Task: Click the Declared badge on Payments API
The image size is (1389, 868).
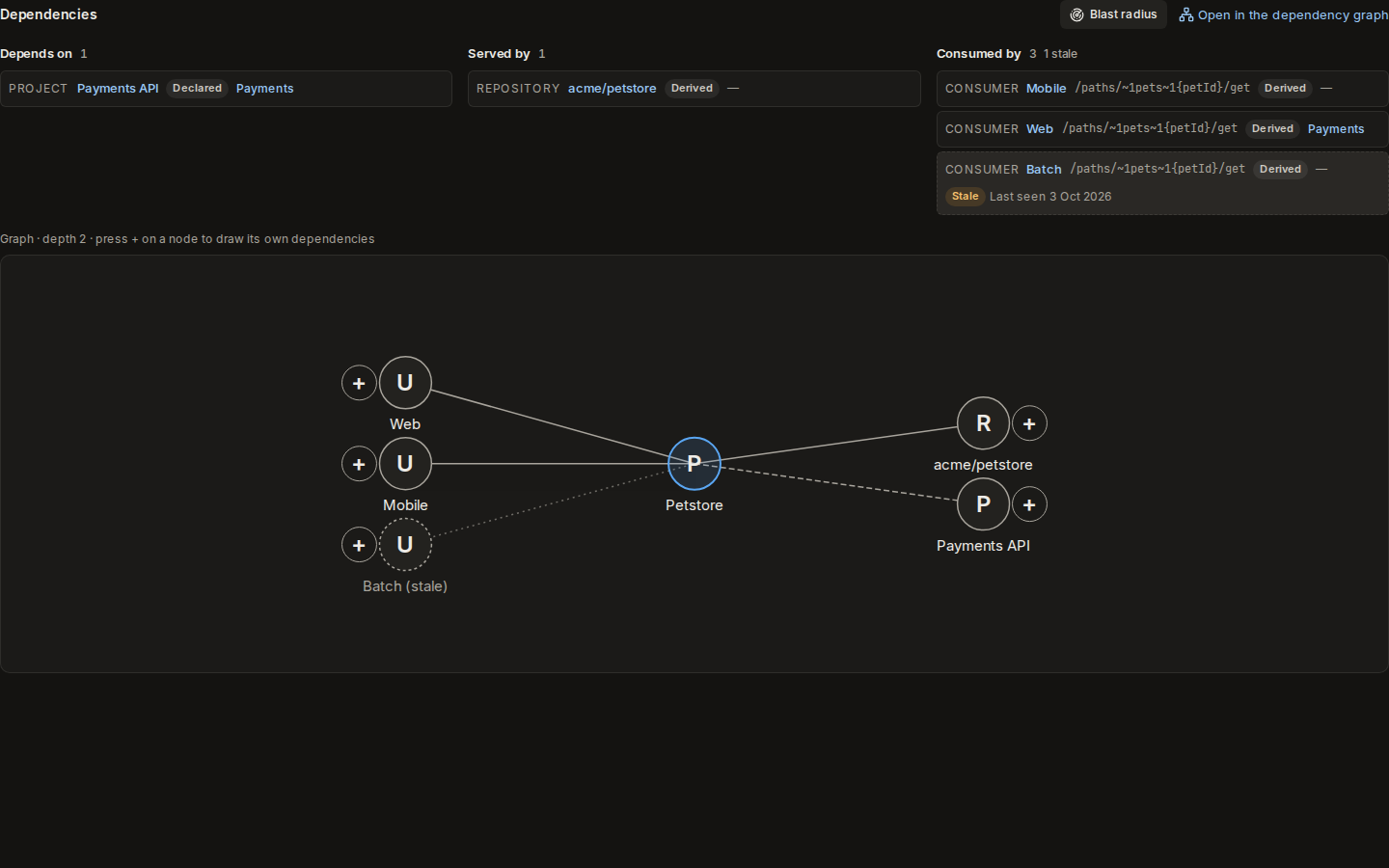Action: pos(197,89)
